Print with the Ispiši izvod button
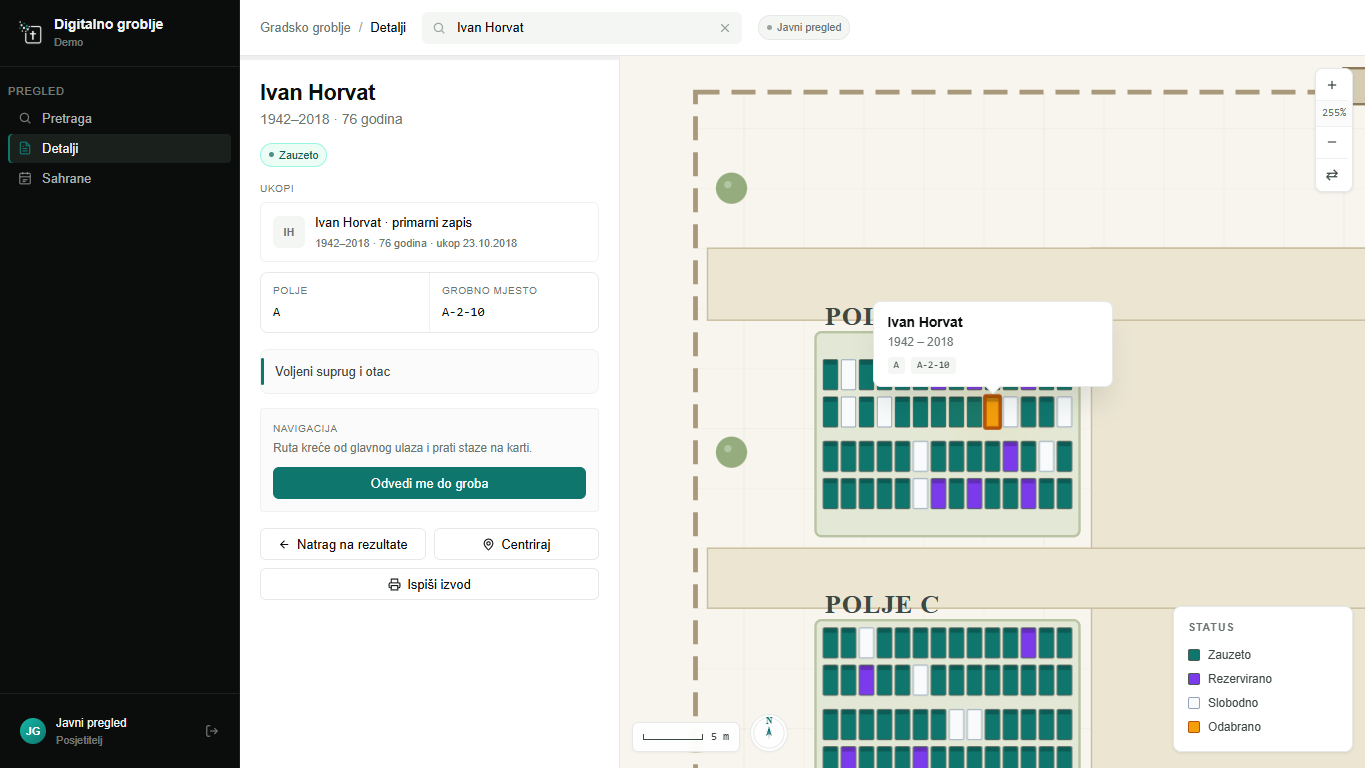 [429, 584]
